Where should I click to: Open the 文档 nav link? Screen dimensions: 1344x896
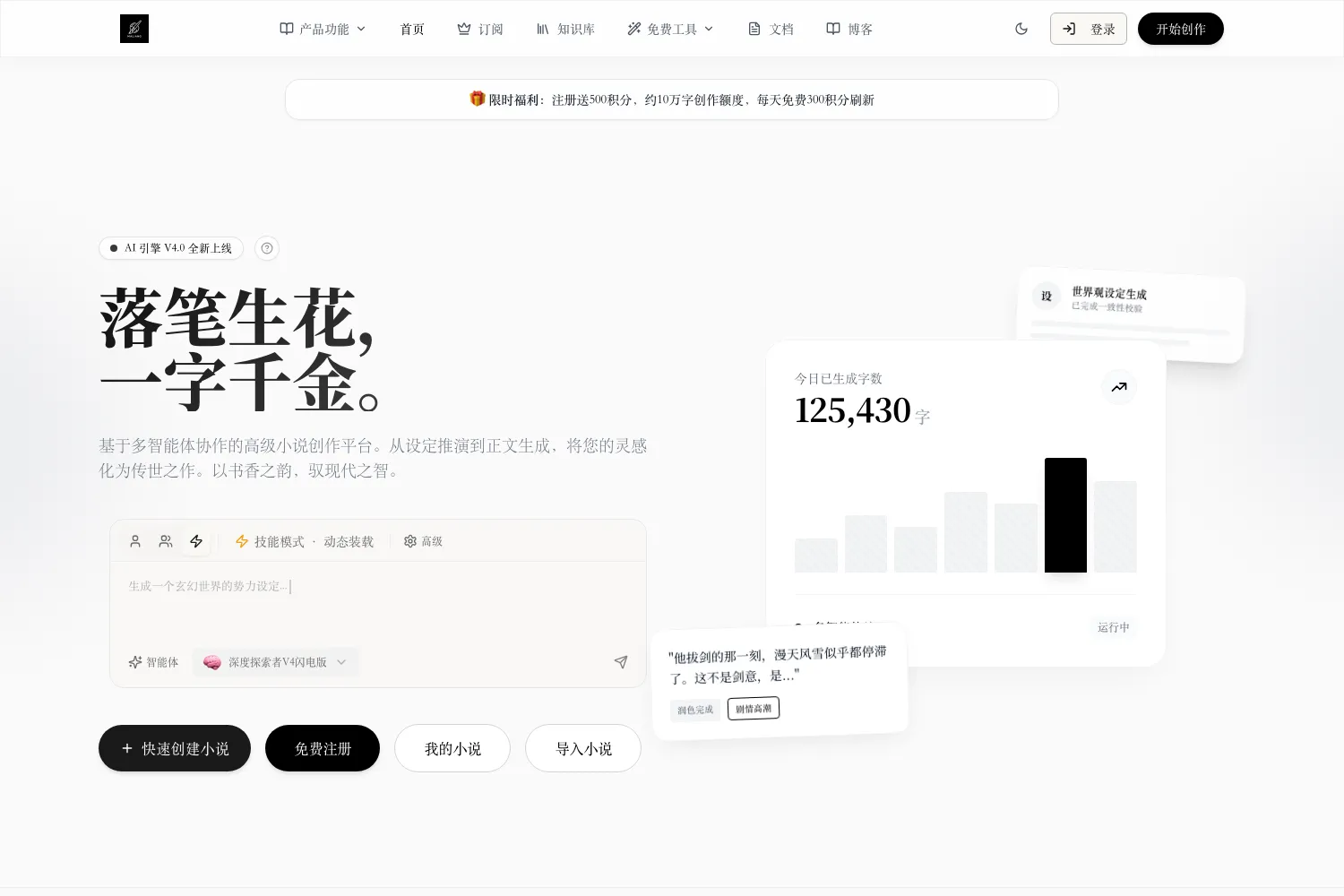click(x=771, y=29)
